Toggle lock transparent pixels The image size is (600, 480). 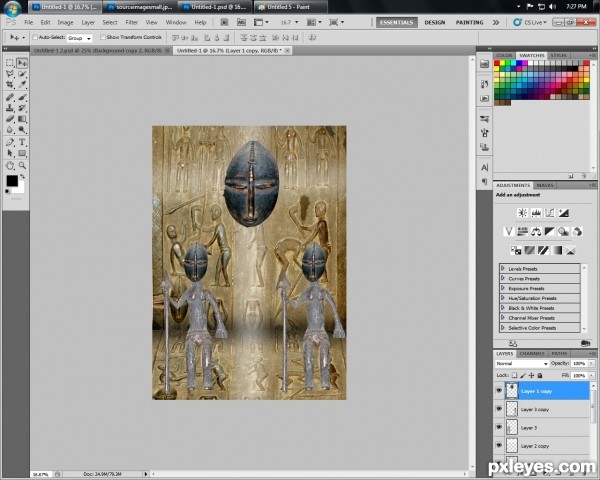click(x=514, y=376)
